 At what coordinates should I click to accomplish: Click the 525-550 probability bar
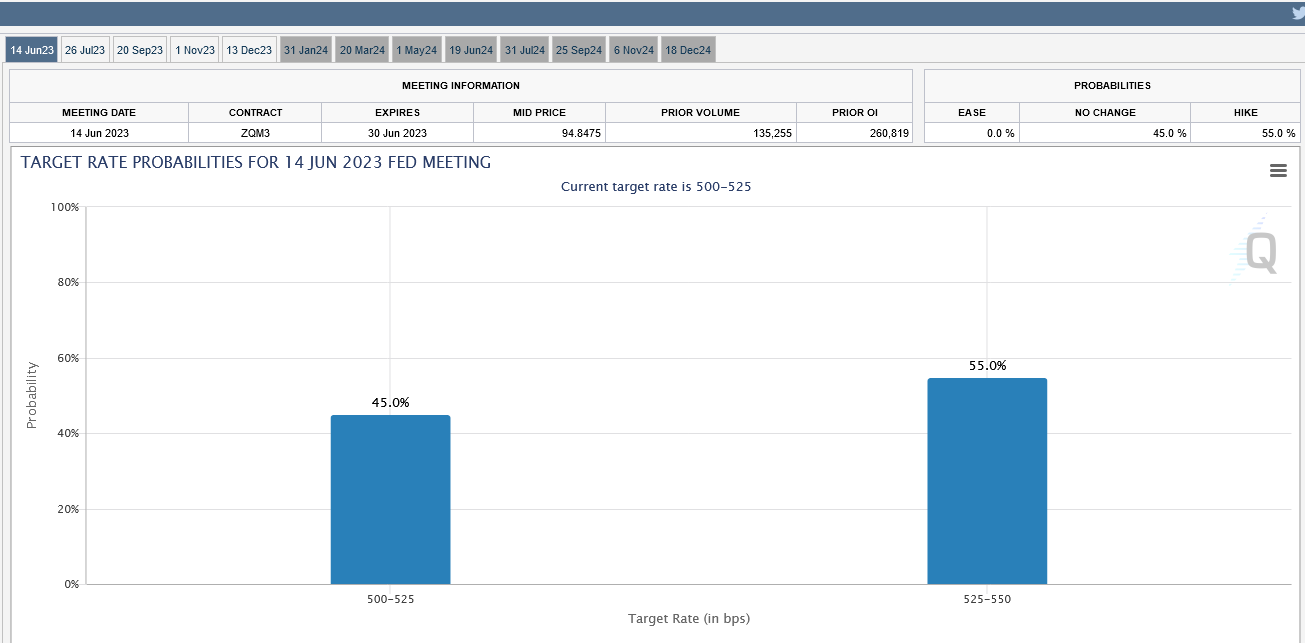click(x=987, y=481)
